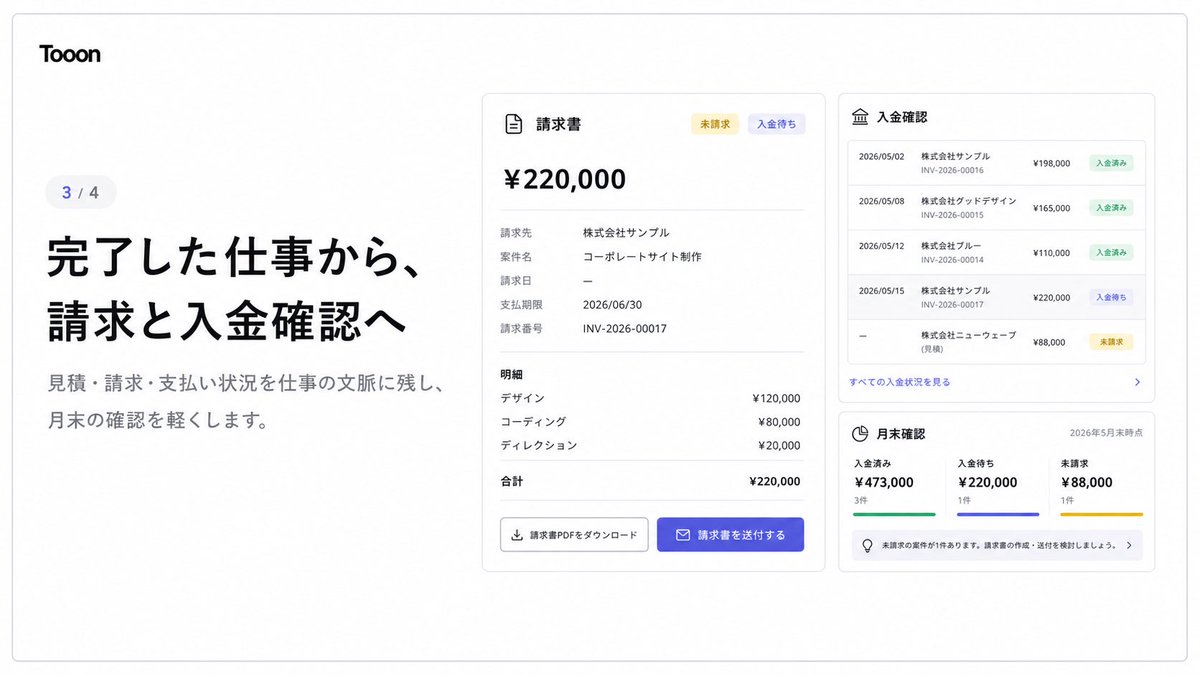Click INV-2026-00015 invoice number
Screen dimensions: 1200x675
click(x=952, y=215)
